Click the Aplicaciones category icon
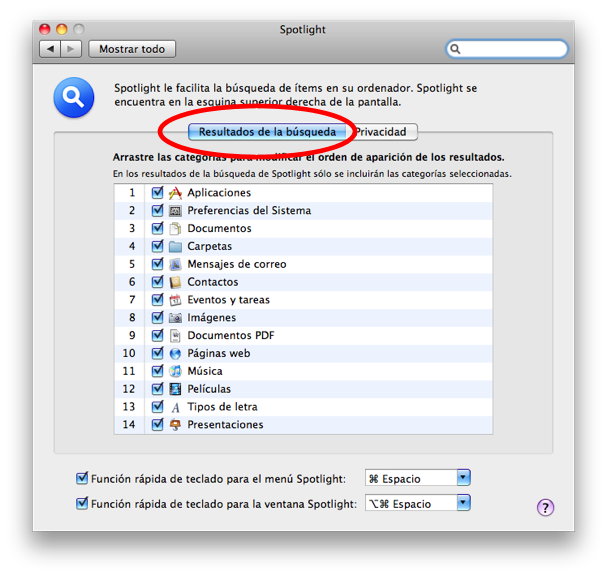607x576 pixels. tap(175, 193)
